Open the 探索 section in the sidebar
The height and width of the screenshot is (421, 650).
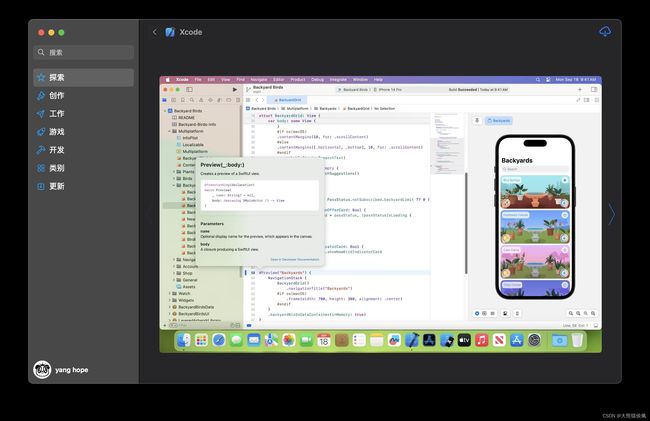pyautogui.click(x=83, y=77)
